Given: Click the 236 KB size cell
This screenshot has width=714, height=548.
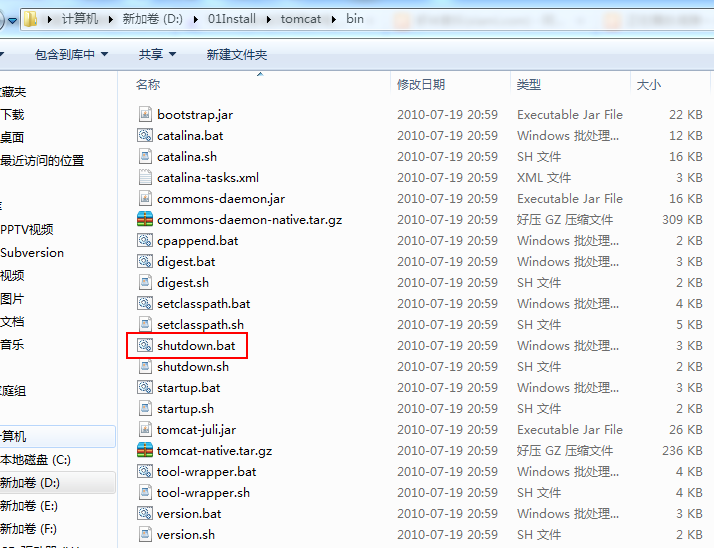Looking at the screenshot, I should [682, 451].
